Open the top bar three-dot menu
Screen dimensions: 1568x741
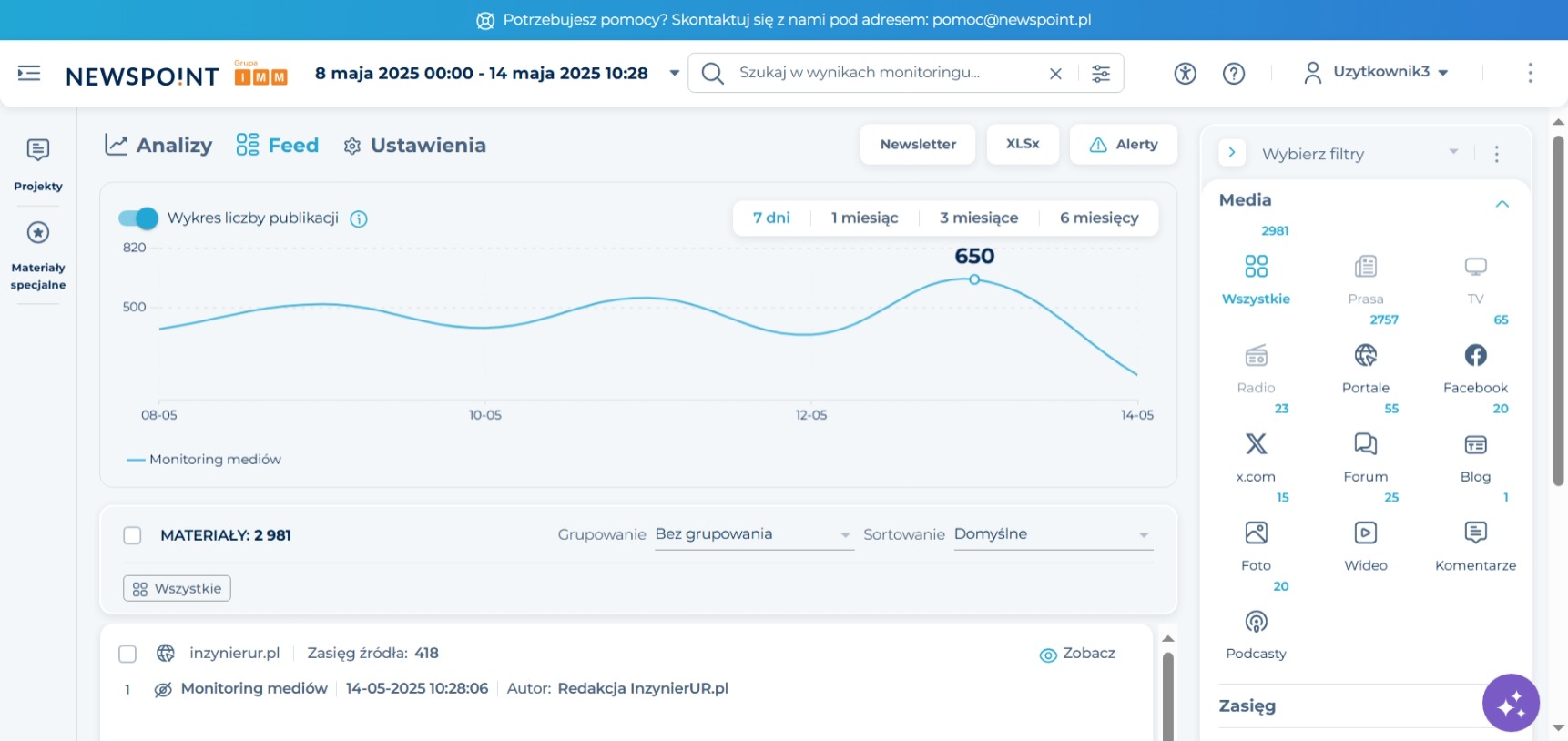[x=1530, y=73]
